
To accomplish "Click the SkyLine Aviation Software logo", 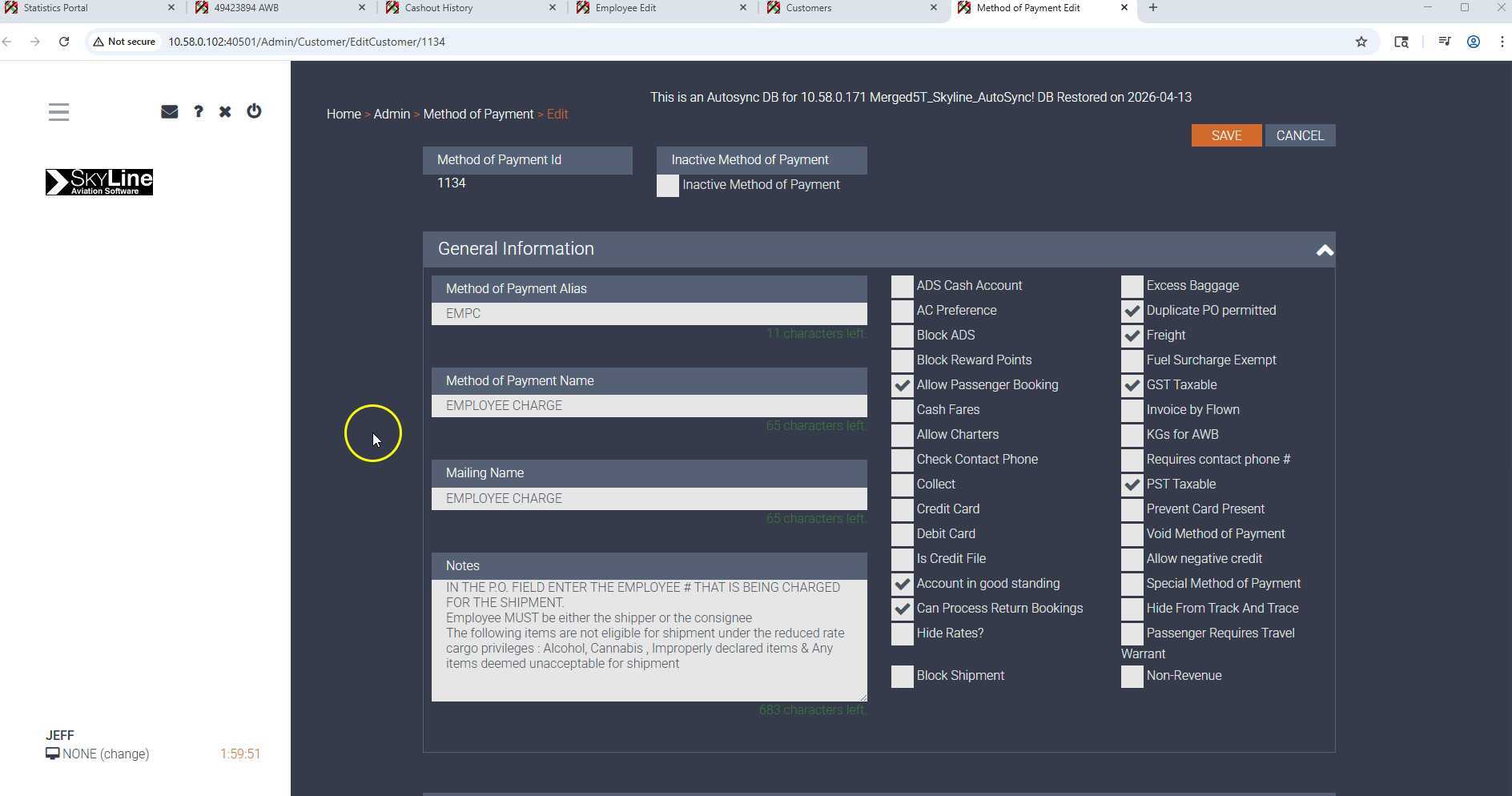I will 99,183.
